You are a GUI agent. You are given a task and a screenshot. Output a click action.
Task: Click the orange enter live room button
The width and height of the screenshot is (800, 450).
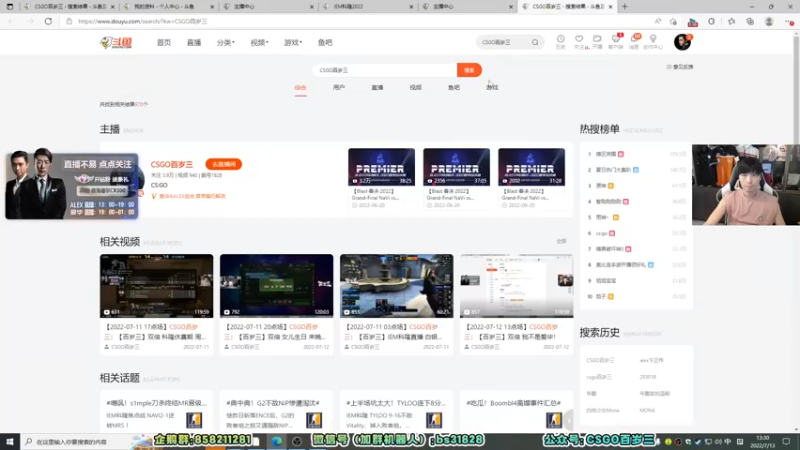[223, 164]
